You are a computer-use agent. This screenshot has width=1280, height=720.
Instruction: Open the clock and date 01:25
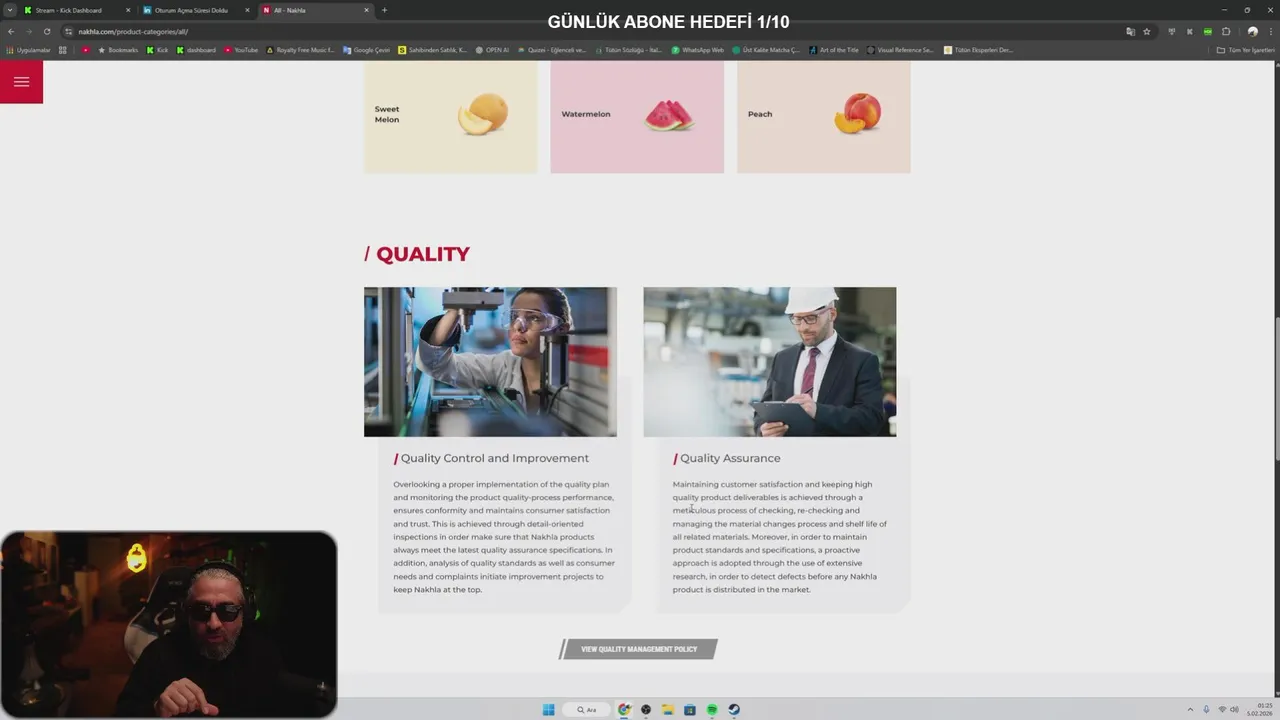(x=1261, y=709)
